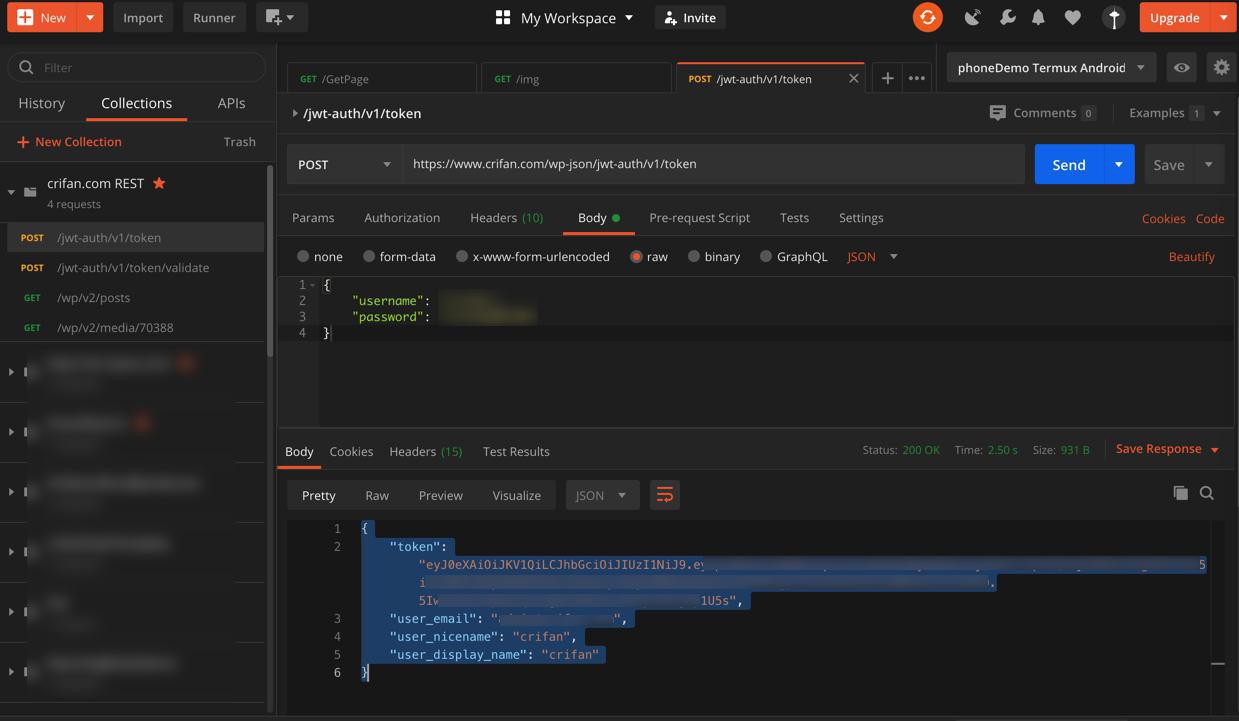The height and width of the screenshot is (721, 1239).
Task: Expand the /jwt-auth/v1/token request title
Action: [295, 113]
